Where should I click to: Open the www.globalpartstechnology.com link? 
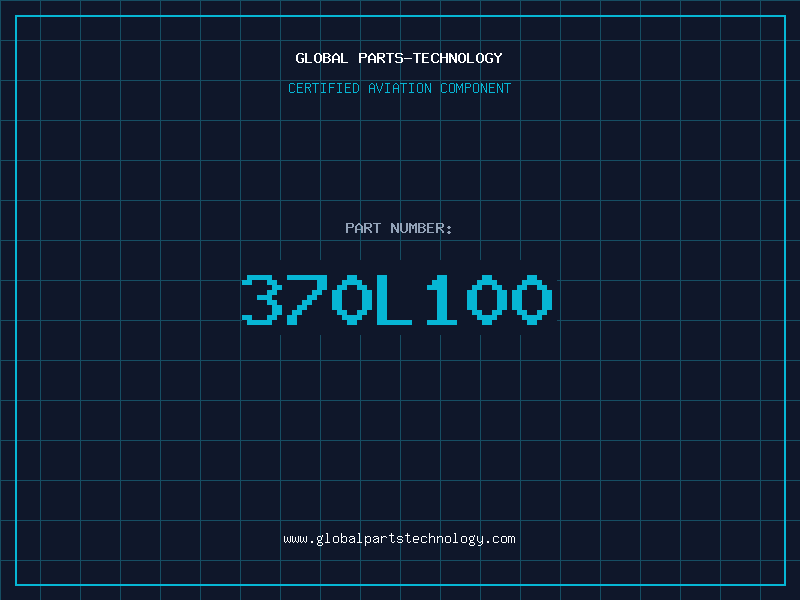pos(399,539)
